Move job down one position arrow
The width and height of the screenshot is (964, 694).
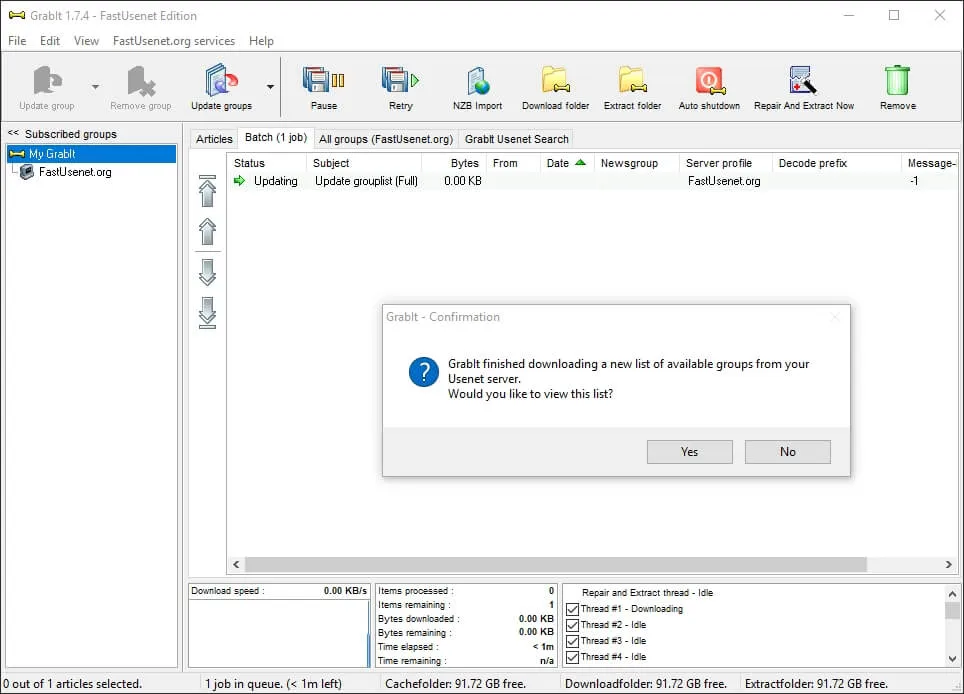coord(208,272)
